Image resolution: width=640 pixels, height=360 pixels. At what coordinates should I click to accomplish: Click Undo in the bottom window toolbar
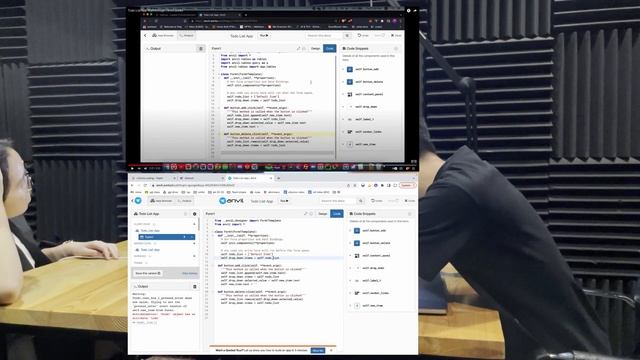tap(377, 201)
